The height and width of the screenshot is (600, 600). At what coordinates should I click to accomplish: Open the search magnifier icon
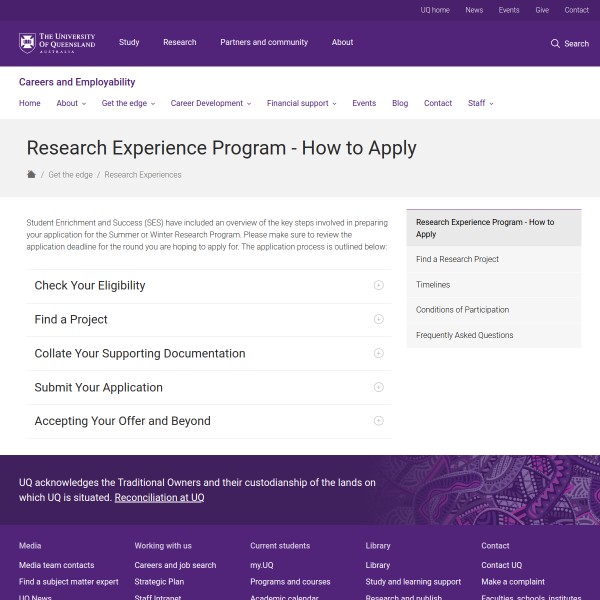(x=555, y=43)
